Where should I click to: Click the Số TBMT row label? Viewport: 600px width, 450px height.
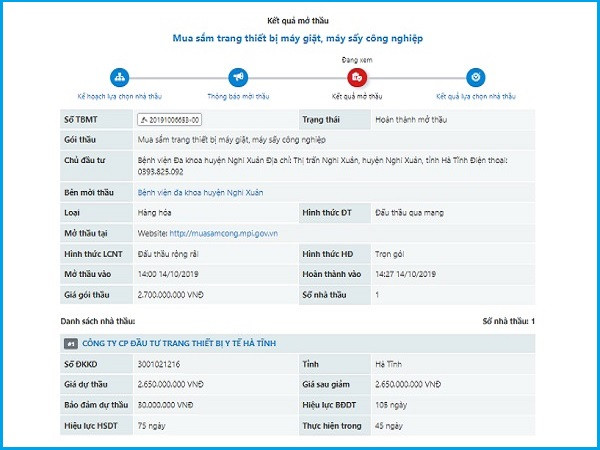pyautogui.click(x=81, y=120)
